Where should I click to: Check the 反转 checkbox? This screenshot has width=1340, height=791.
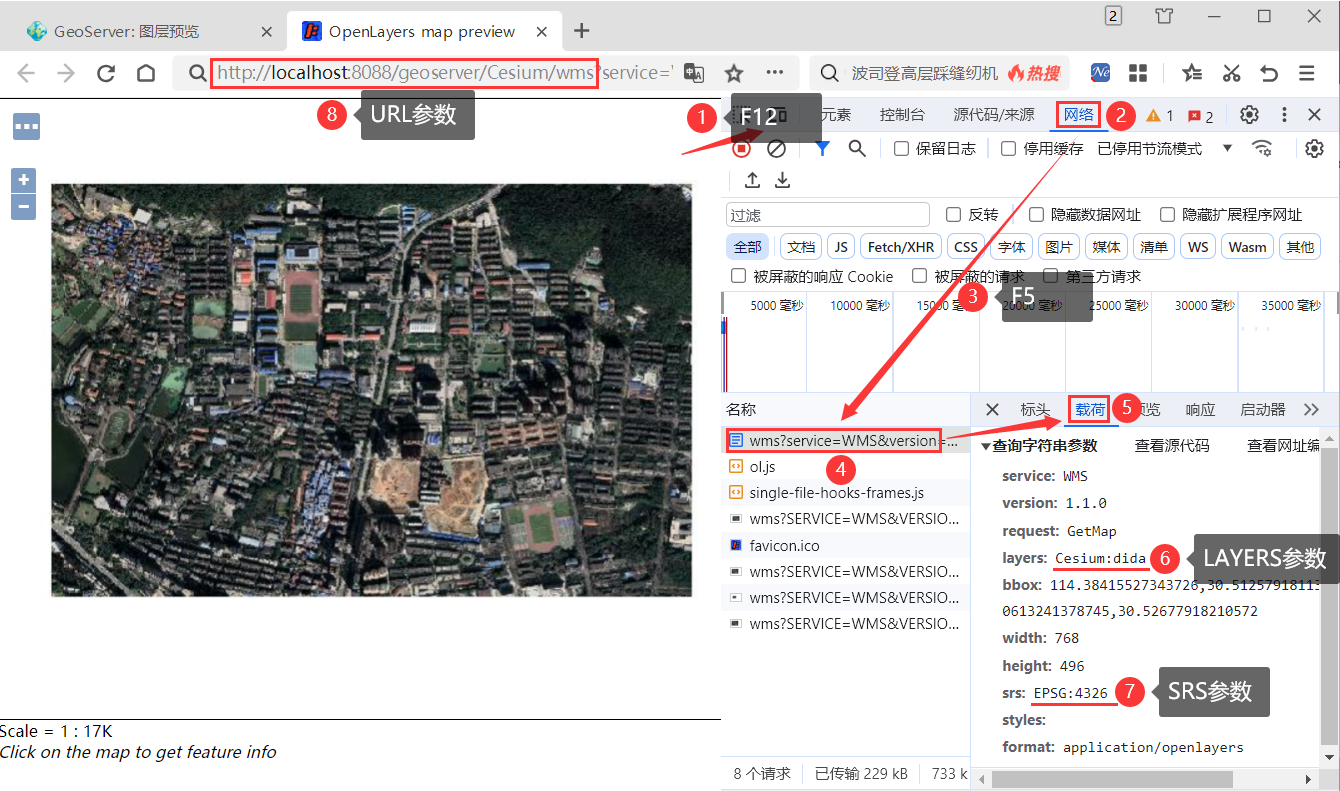(953, 214)
